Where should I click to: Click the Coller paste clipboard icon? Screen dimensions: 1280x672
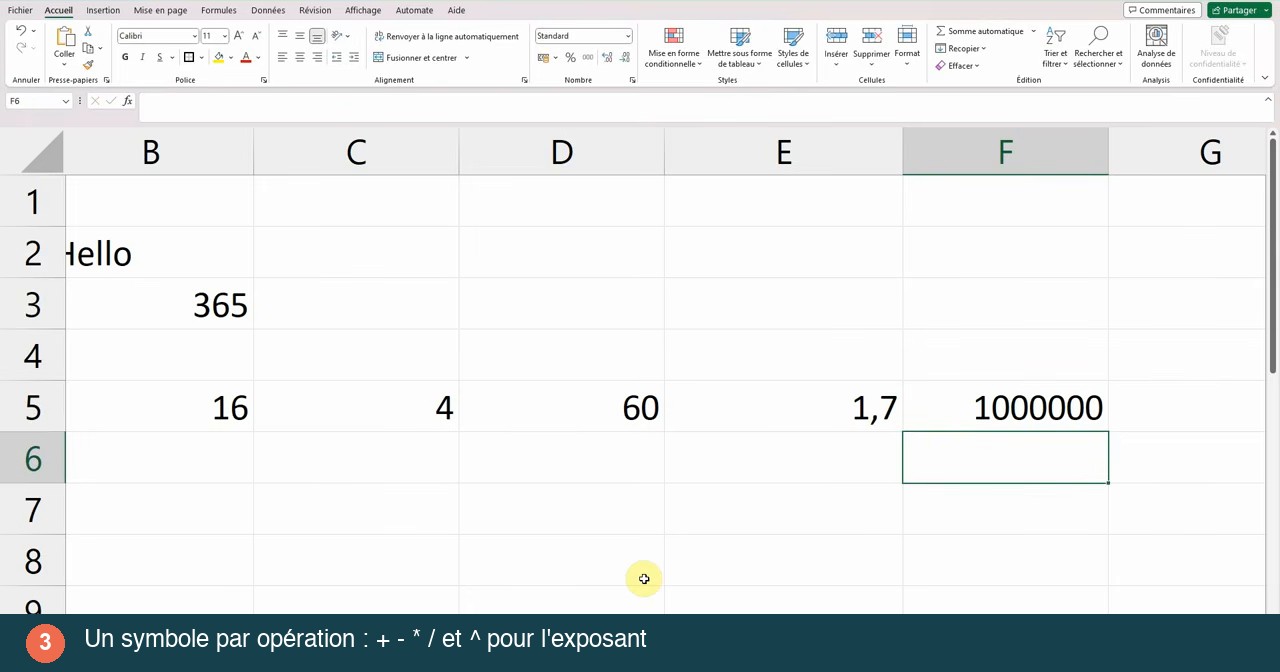tap(64, 37)
